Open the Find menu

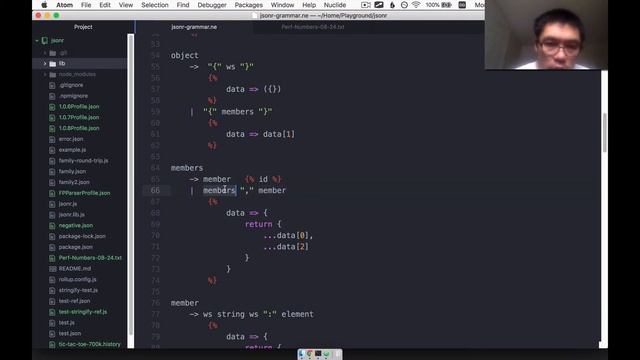(x=183, y=5)
